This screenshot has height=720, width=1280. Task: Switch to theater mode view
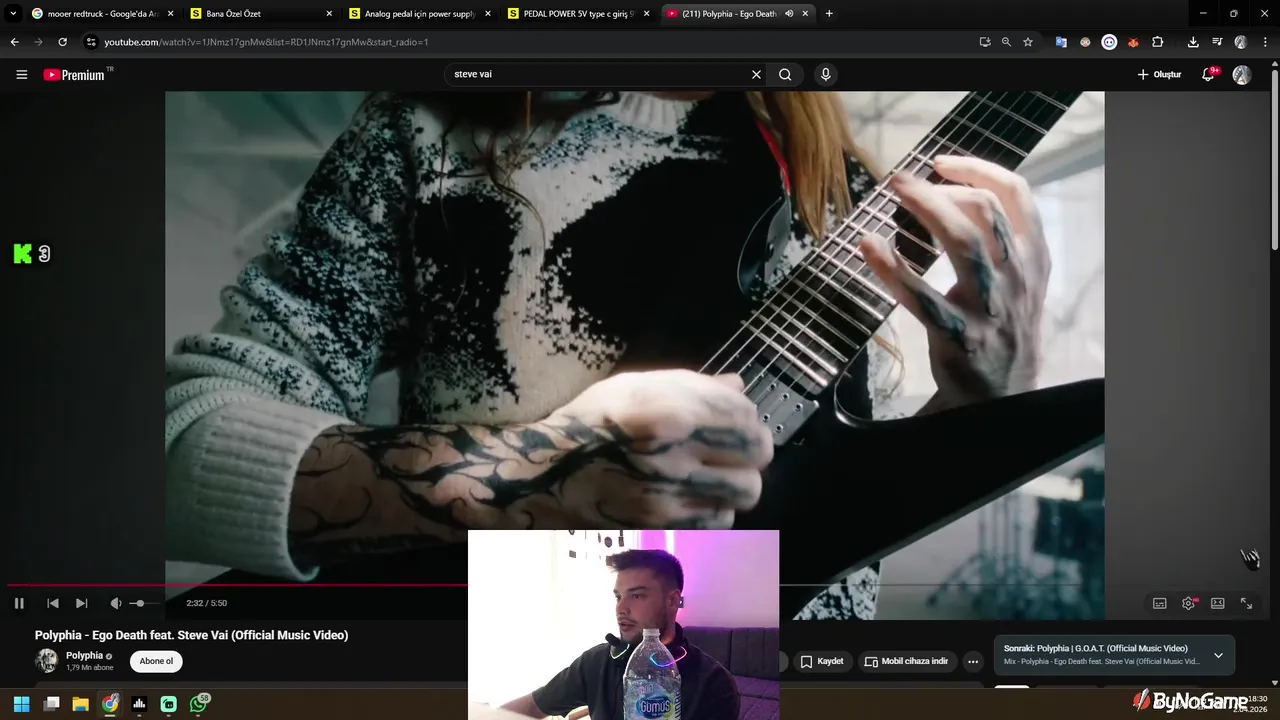click(x=1218, y=603)
